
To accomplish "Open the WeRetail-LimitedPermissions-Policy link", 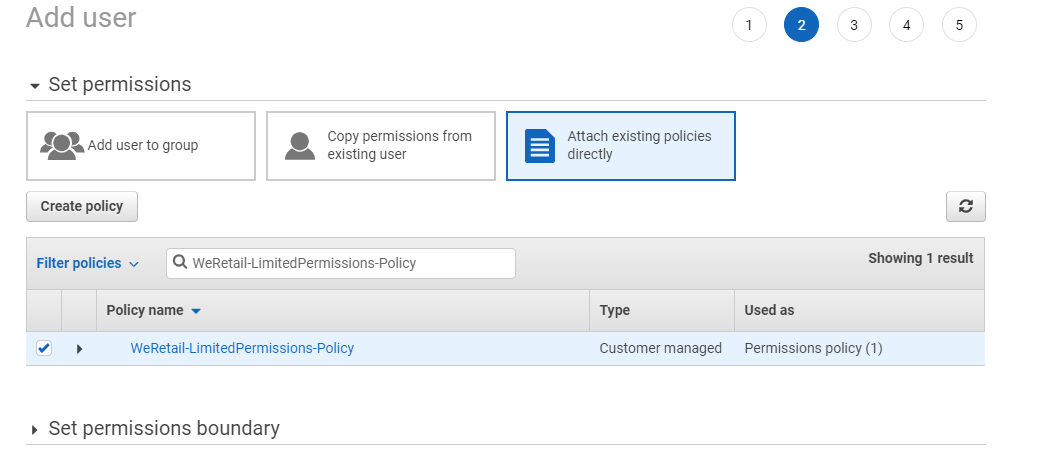I will click(x=242, y=348).
